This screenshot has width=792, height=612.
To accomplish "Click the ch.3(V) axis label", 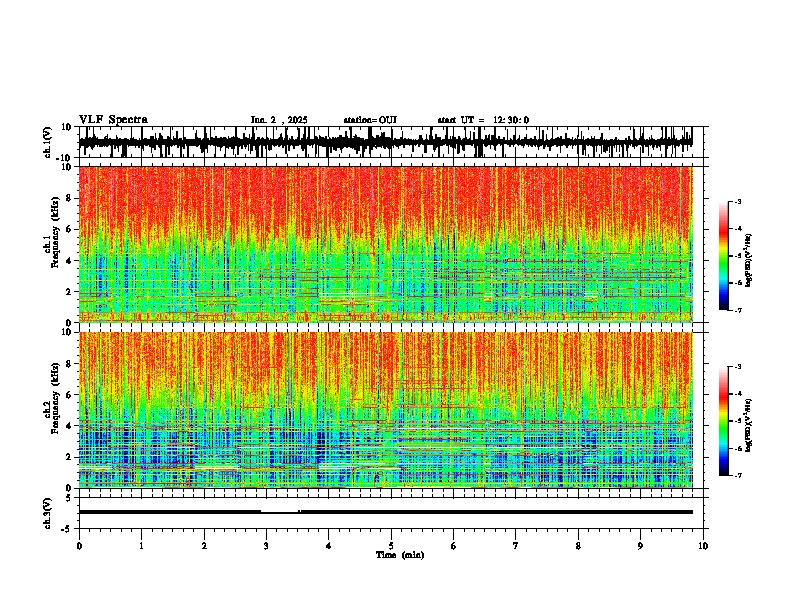I will pos(48,513).
